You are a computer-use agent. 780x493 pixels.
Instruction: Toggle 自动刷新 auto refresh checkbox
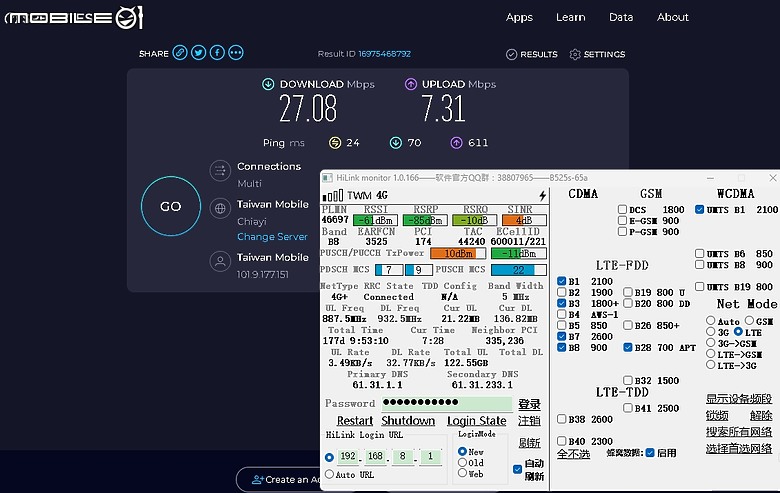(x=517, y=469)
